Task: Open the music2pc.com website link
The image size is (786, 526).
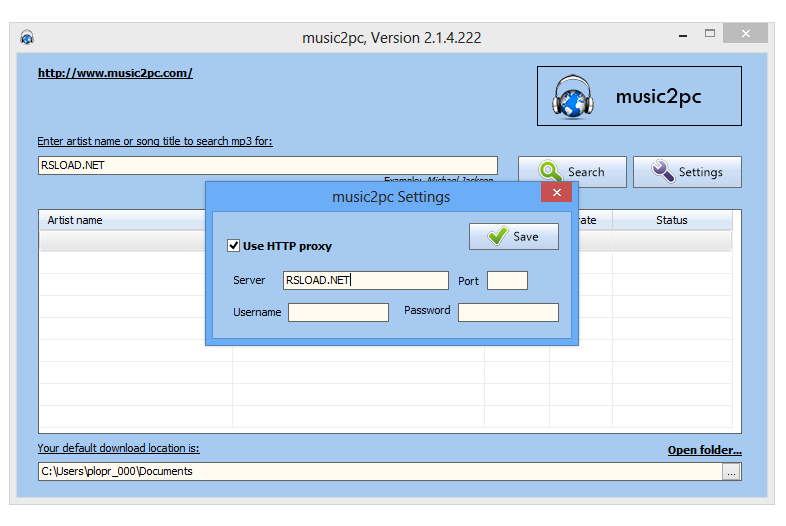Action: point(115,73)
